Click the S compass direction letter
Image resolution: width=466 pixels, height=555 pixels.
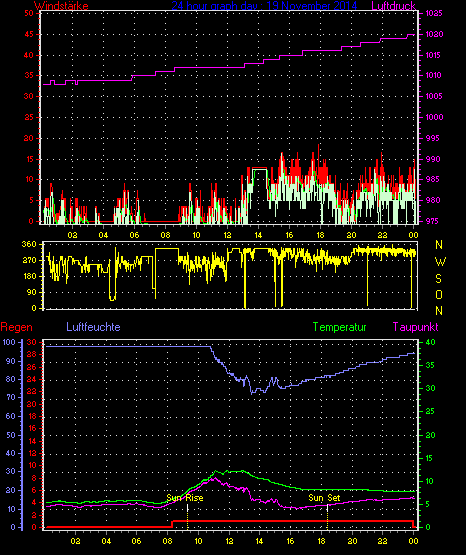(x=438, y=279)
